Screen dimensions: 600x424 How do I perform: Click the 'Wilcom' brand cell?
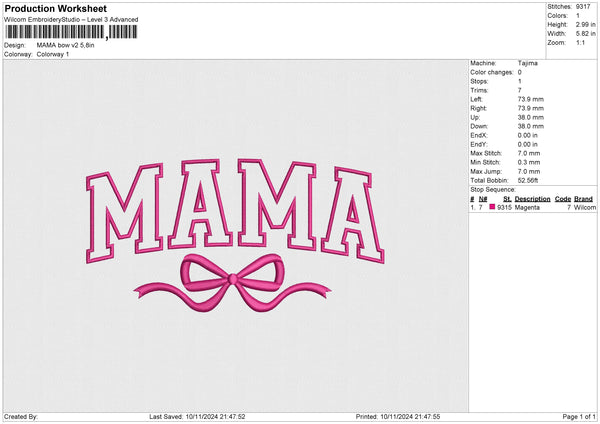click(x=585, y=207)
